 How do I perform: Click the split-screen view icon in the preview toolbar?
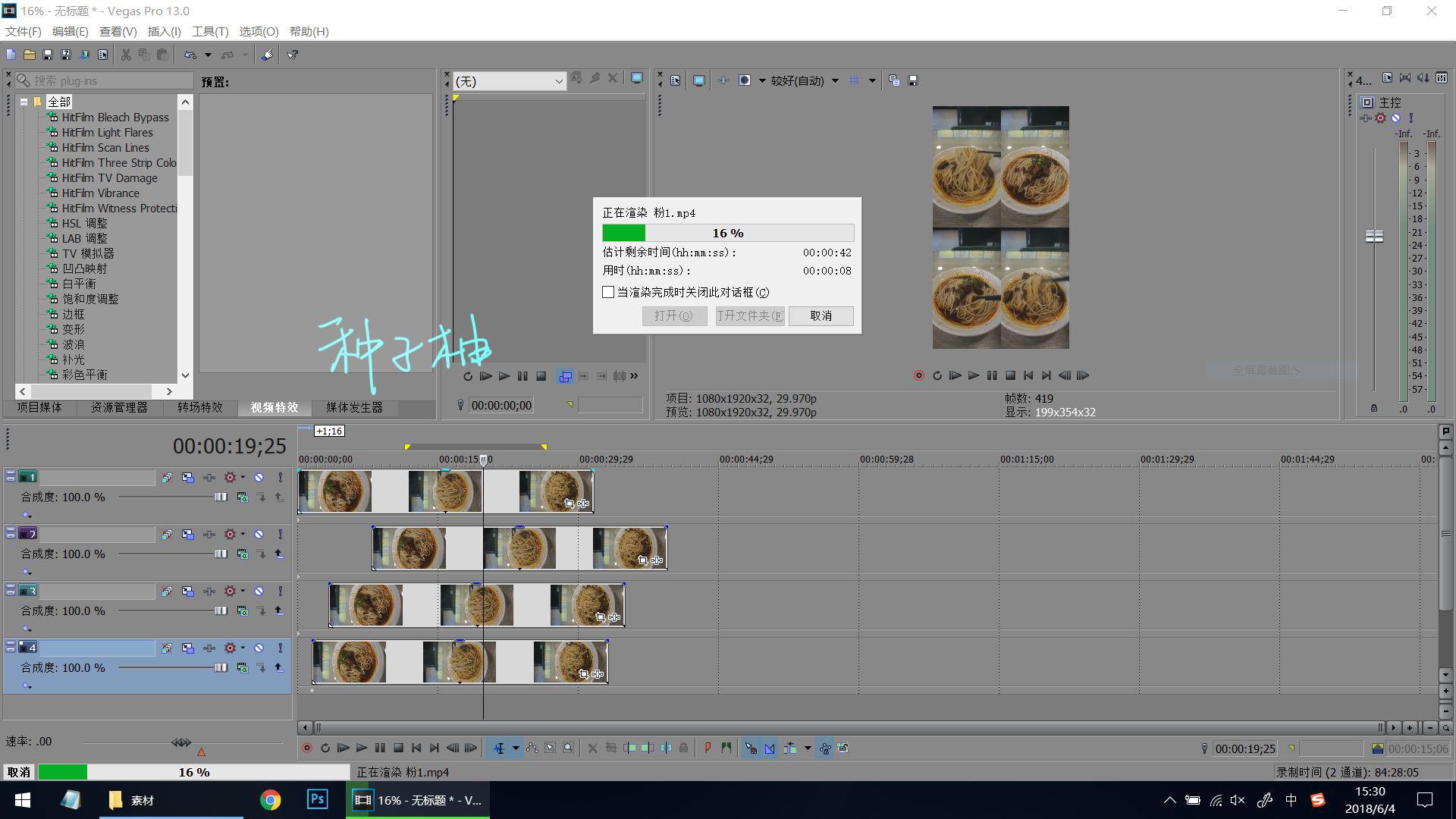(x=744, y=80)
